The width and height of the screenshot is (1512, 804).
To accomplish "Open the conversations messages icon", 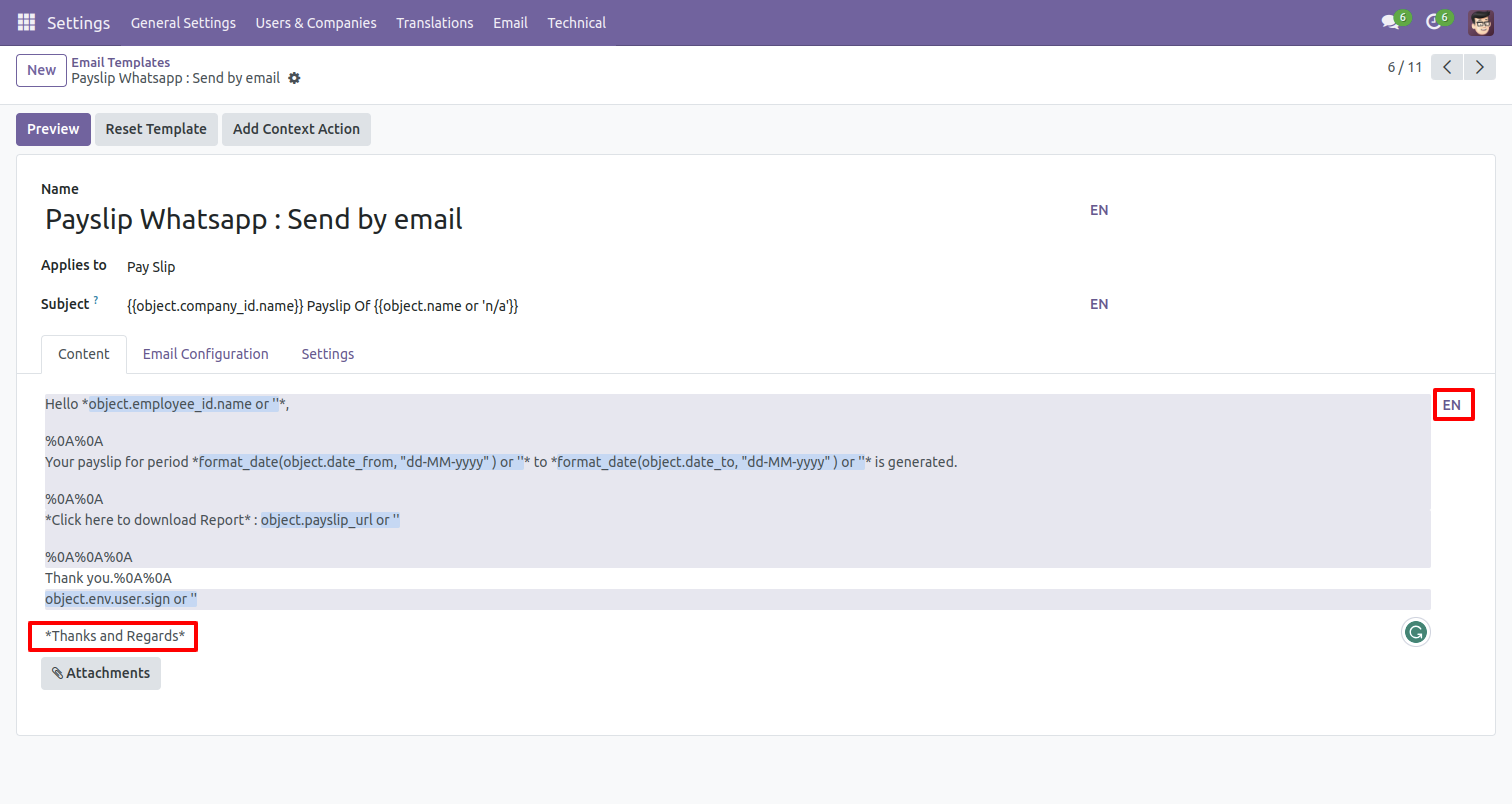I will tap(1390, 22).
